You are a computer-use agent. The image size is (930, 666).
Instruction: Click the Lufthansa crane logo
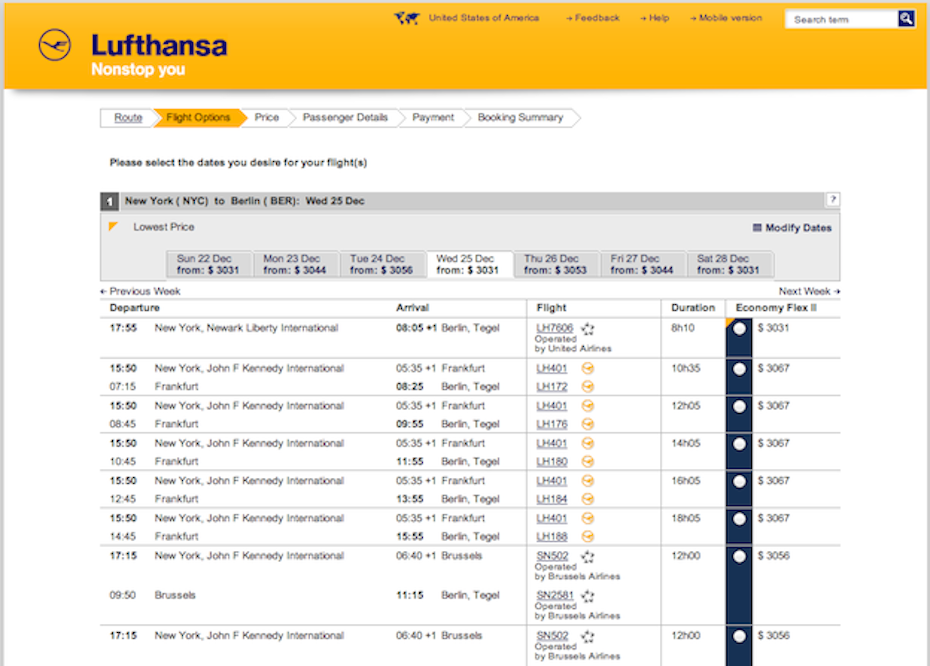(55, 45)
